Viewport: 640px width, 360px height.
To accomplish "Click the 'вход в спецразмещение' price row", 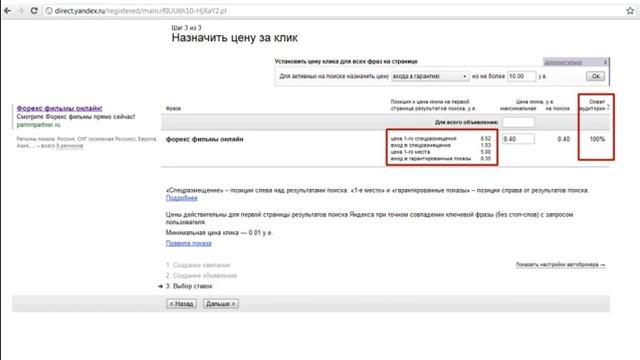I will [441, 145].
